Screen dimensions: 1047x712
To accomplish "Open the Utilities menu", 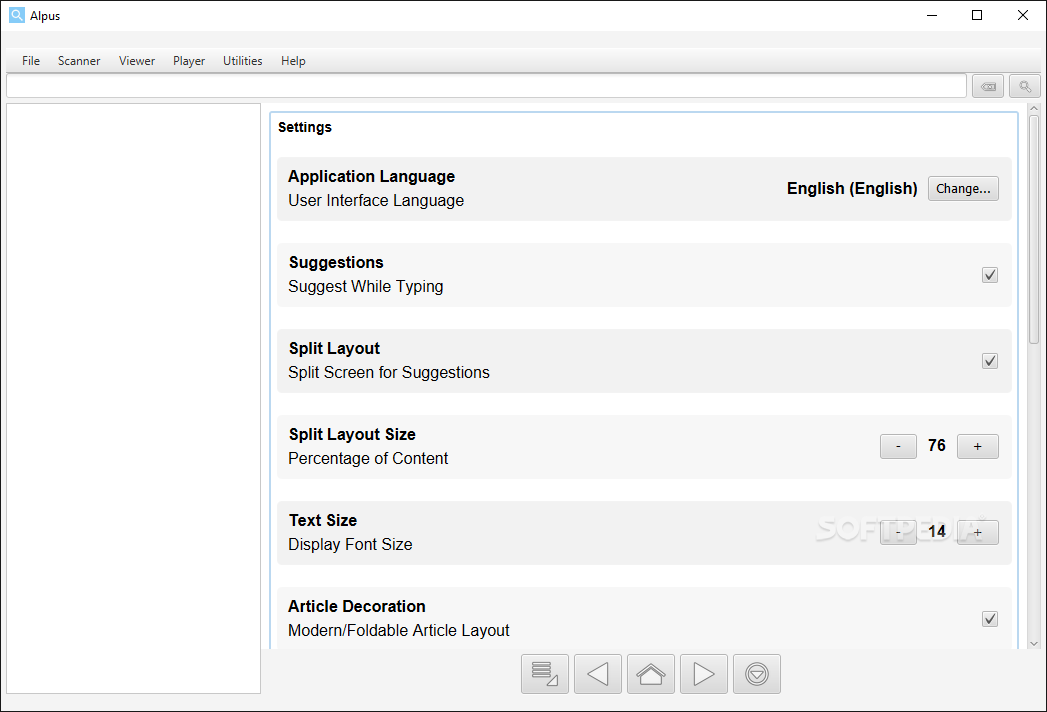I will (243, 61).
